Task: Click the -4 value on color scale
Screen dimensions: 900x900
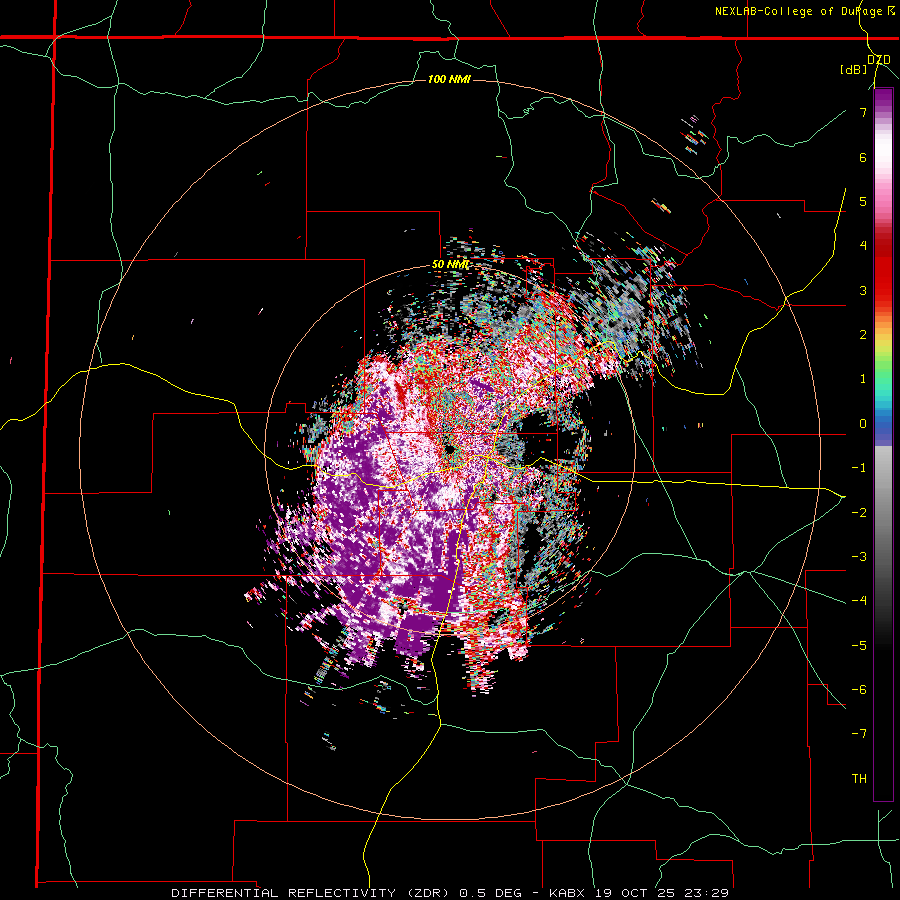Action: pos(859,601)
